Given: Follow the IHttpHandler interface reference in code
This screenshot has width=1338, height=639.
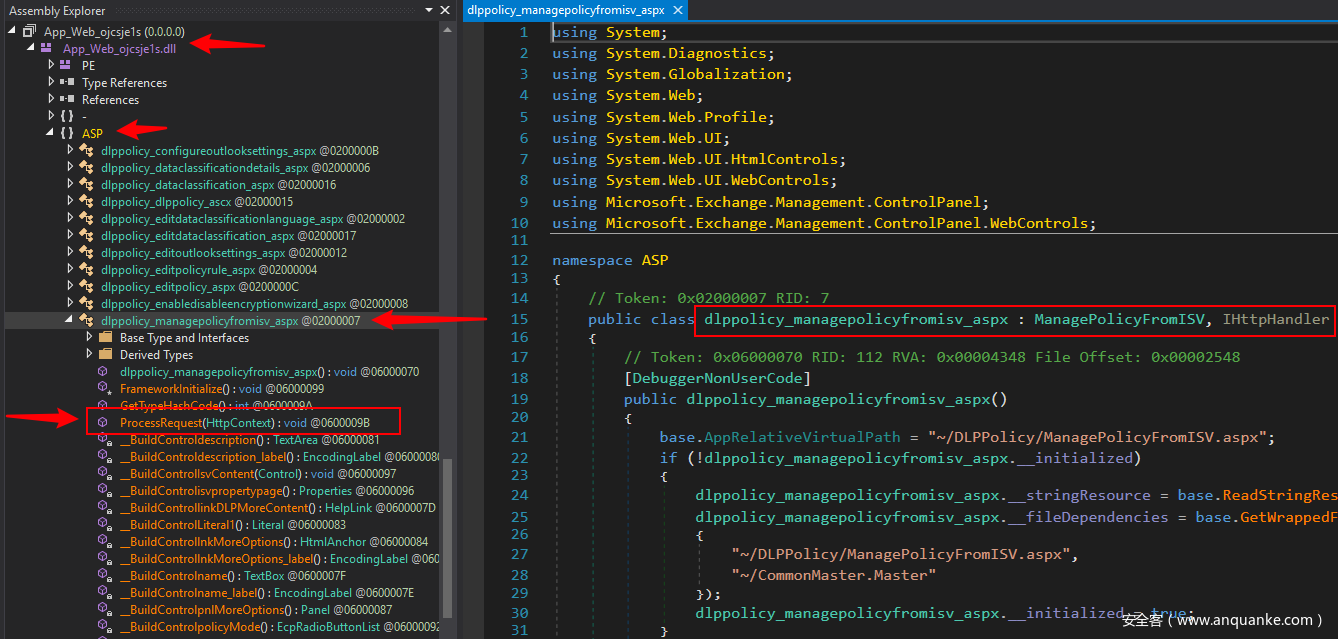Looking at the screenshot, I should 1274,319.
